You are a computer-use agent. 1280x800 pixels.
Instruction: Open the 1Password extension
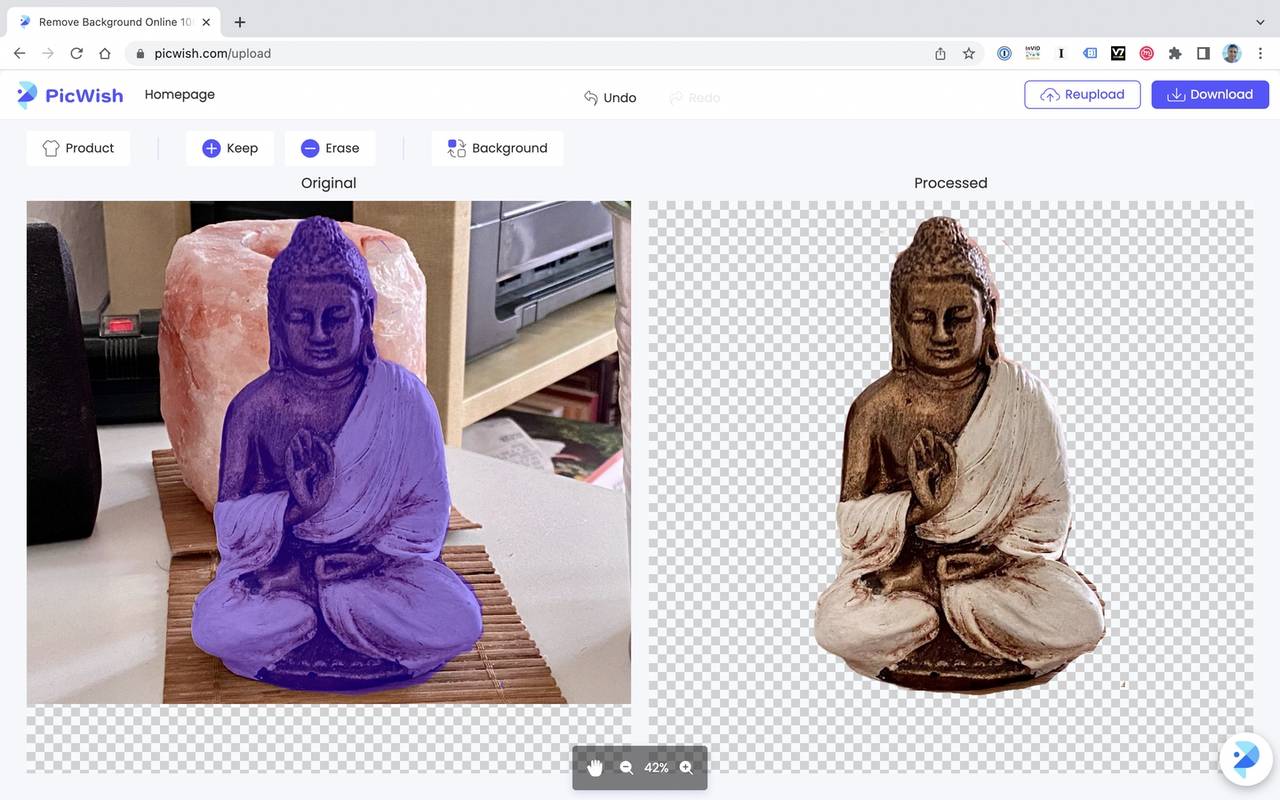point(1004,54)
